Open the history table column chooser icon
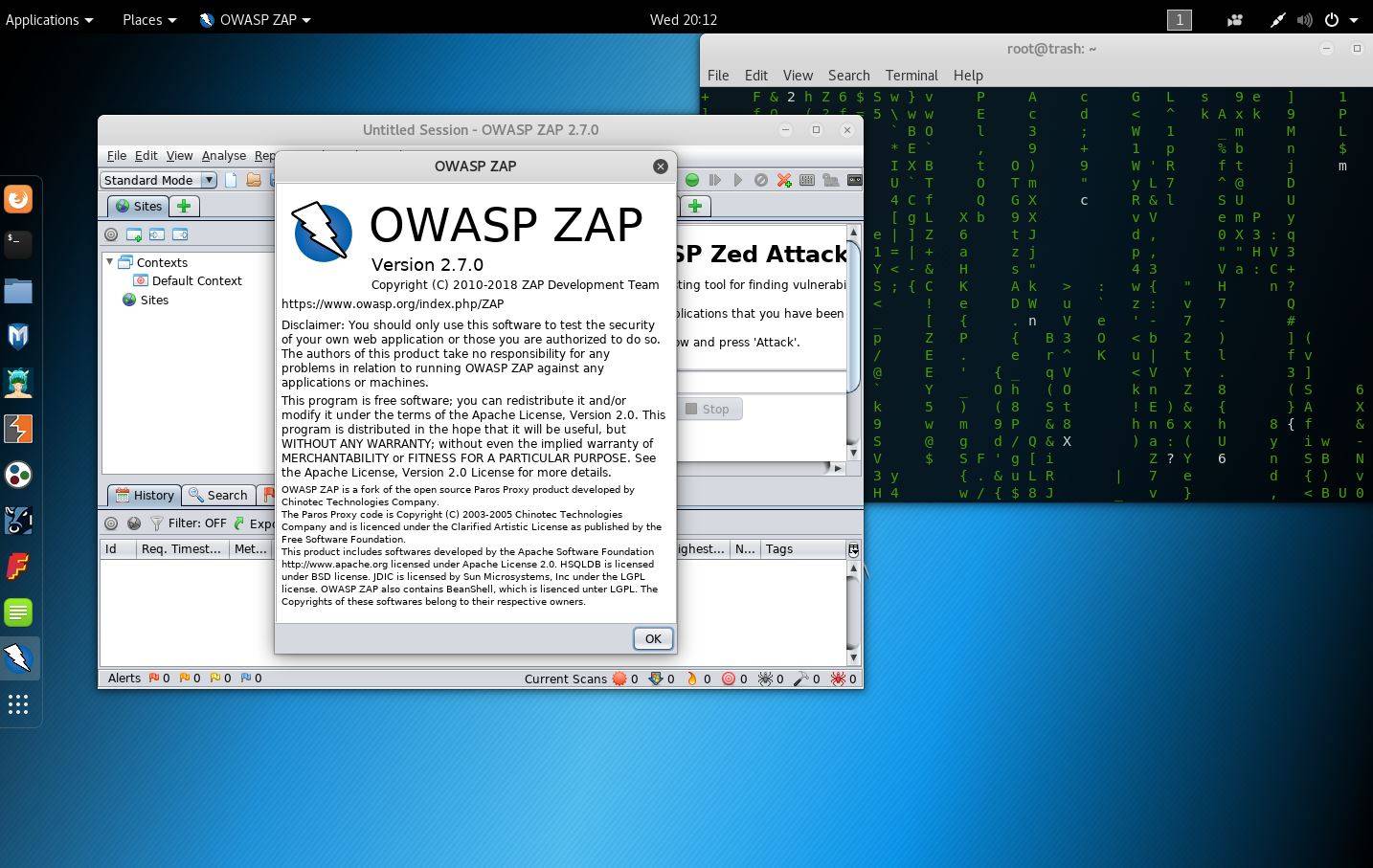This screenshot has height=868, width=1373. click(853, 549)
